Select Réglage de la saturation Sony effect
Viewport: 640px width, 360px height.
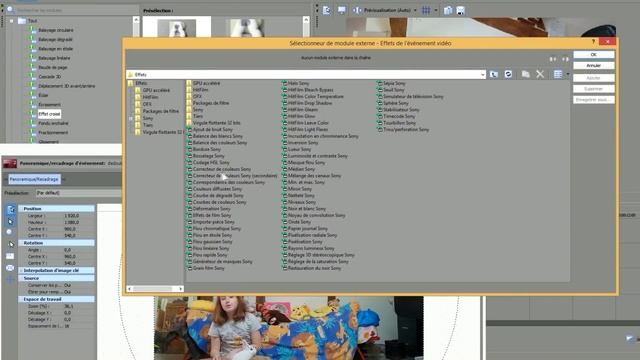318,261
